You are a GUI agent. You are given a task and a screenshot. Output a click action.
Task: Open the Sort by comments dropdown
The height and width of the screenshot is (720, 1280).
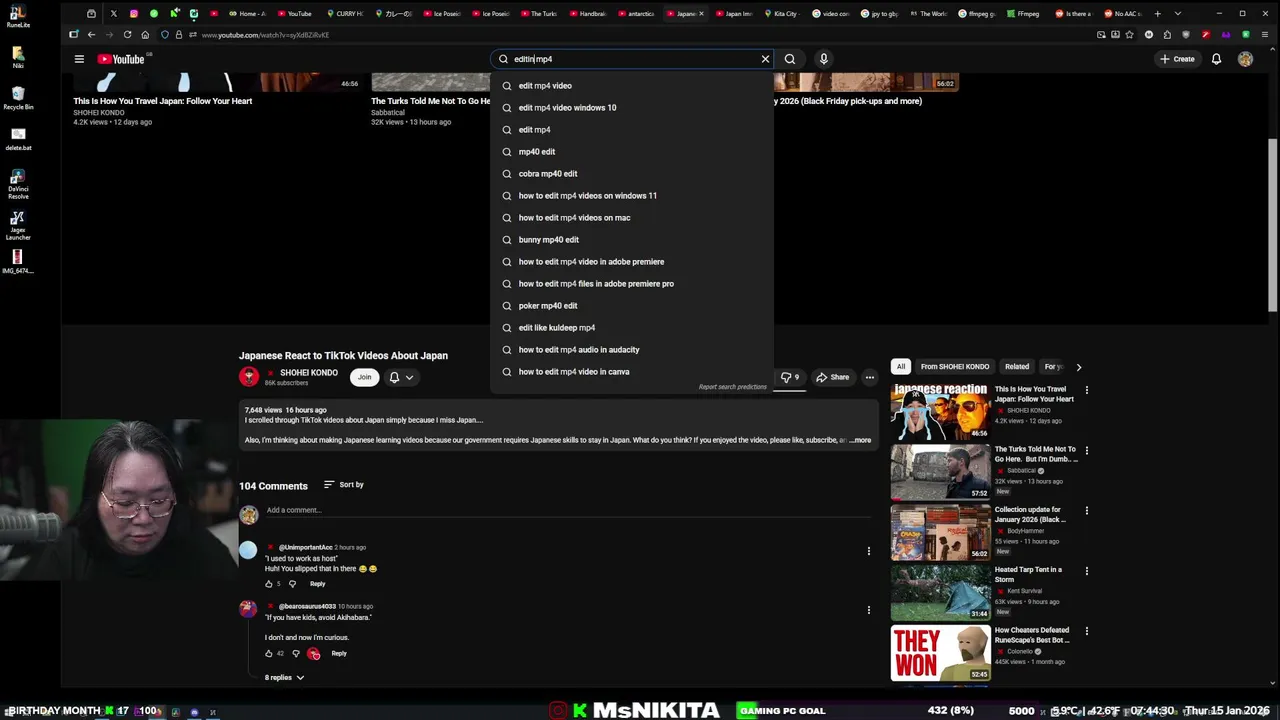tap(343, 485)
